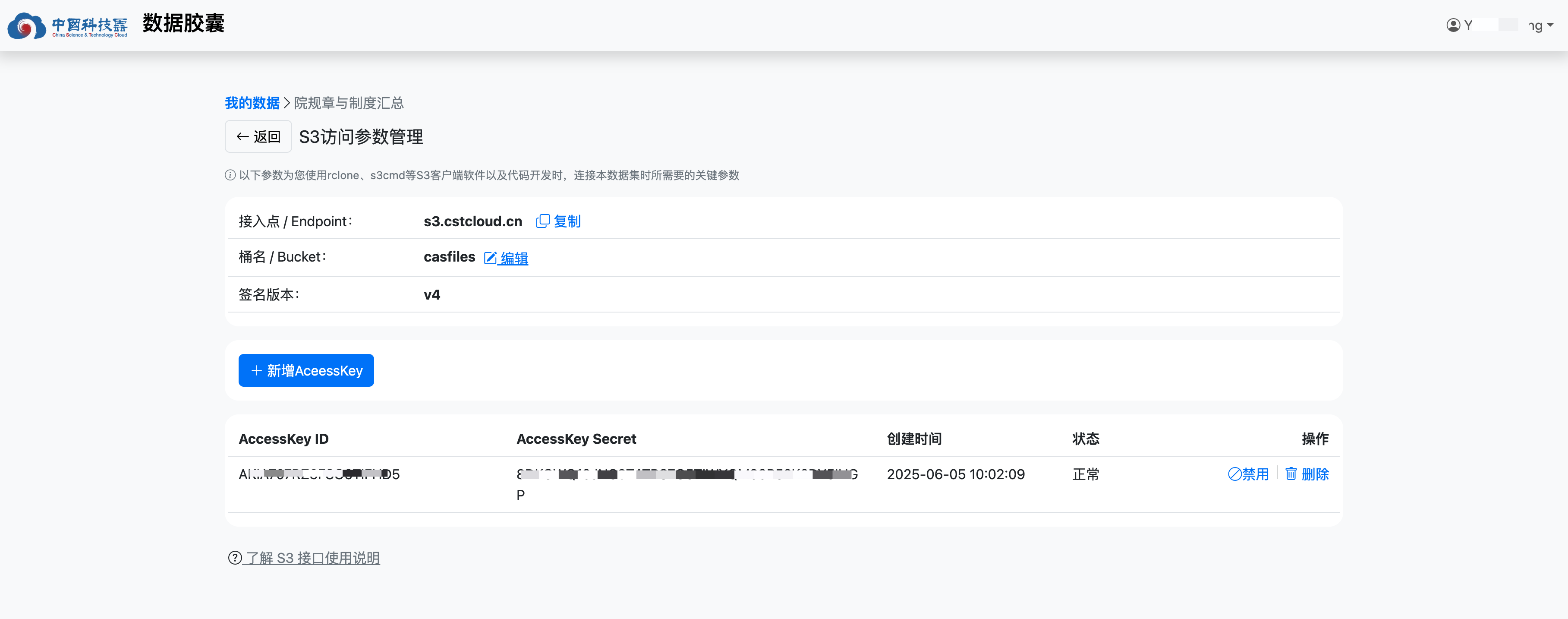Edit bucket name via 编辑 link
Screen dimensions: 1568x619
tap(514, 258)
